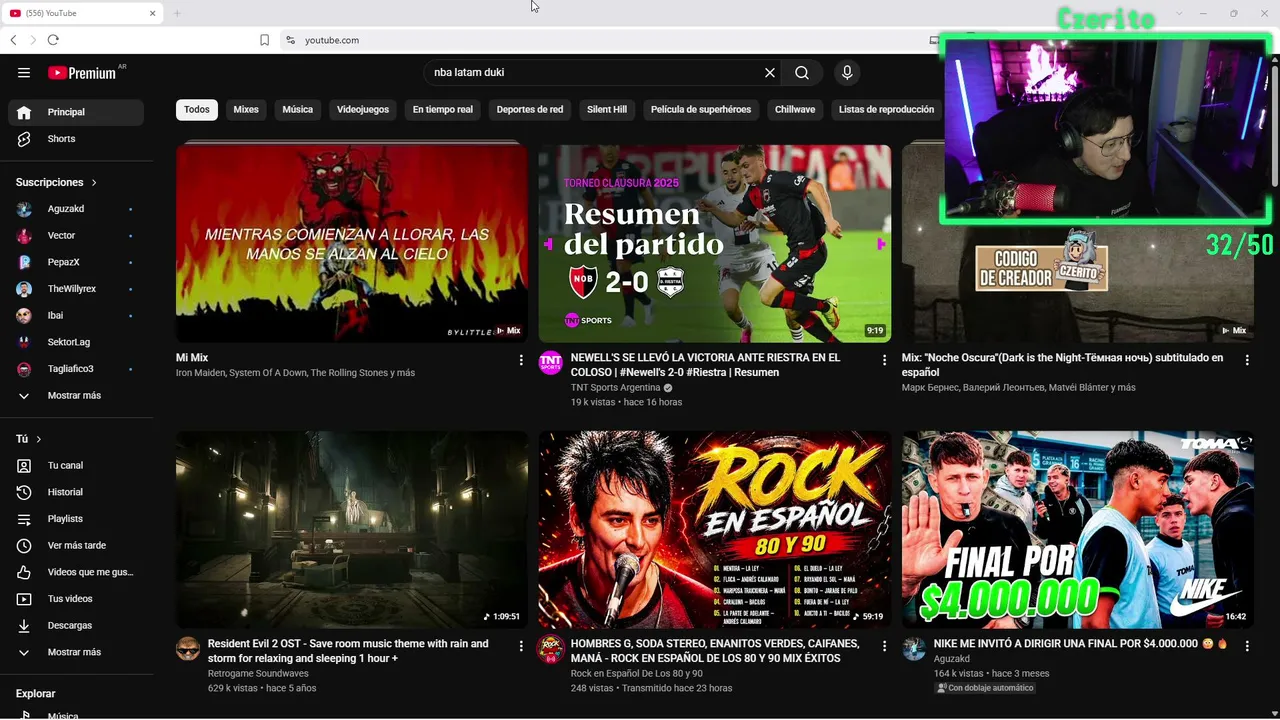Open options menu for Noche Oscura mix
Screen dimensions: 1280x720
click(x=1247, y=360)
